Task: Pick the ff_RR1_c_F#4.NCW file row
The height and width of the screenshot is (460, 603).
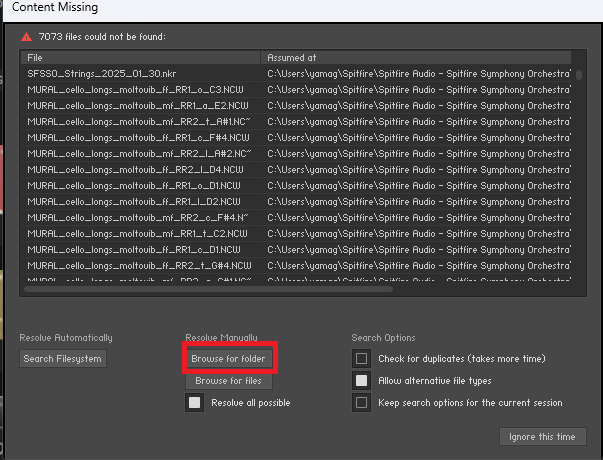Action: [x=140, y=137]
